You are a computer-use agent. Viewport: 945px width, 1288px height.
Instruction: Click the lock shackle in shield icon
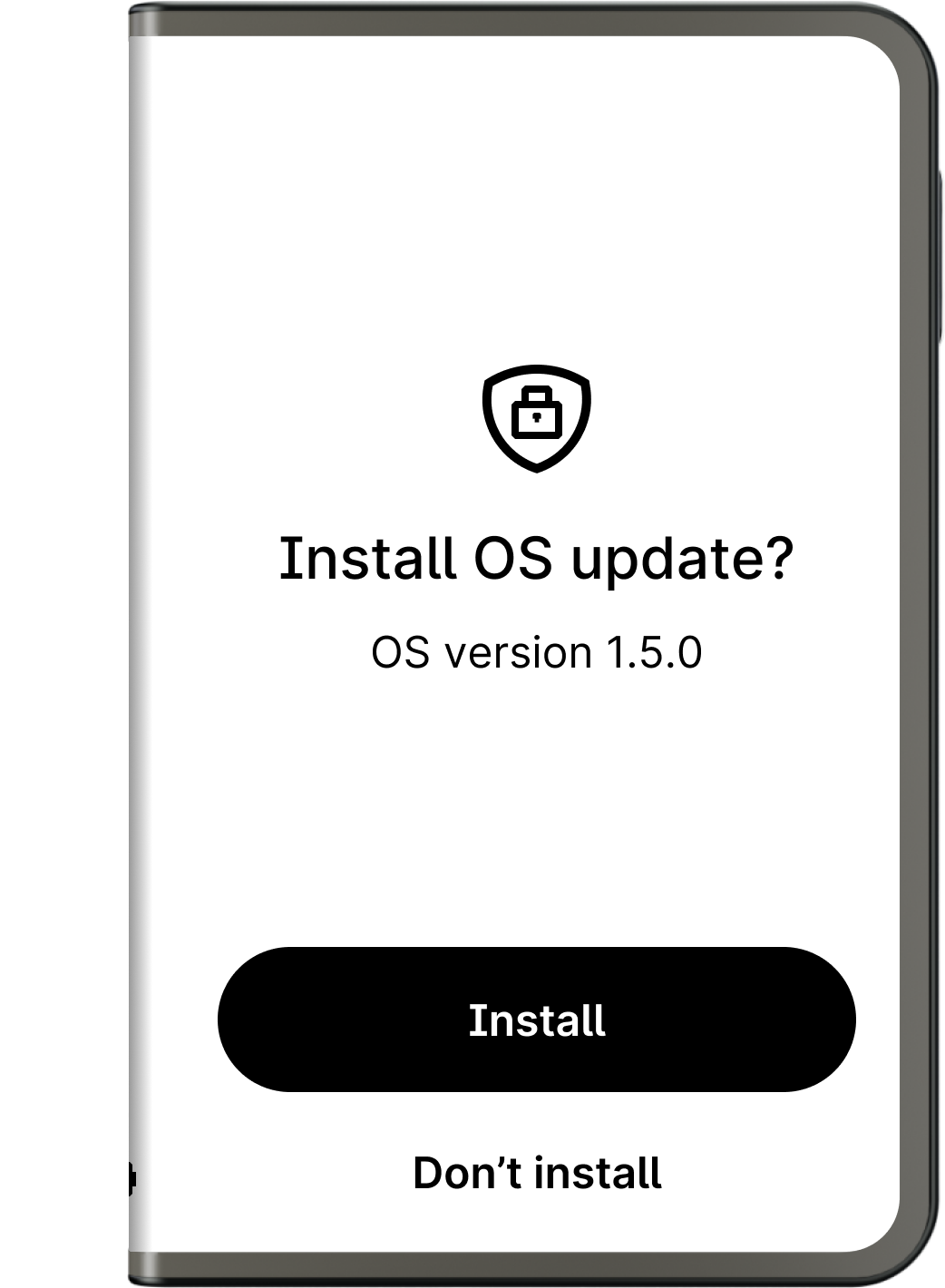[x=537, y=394]
